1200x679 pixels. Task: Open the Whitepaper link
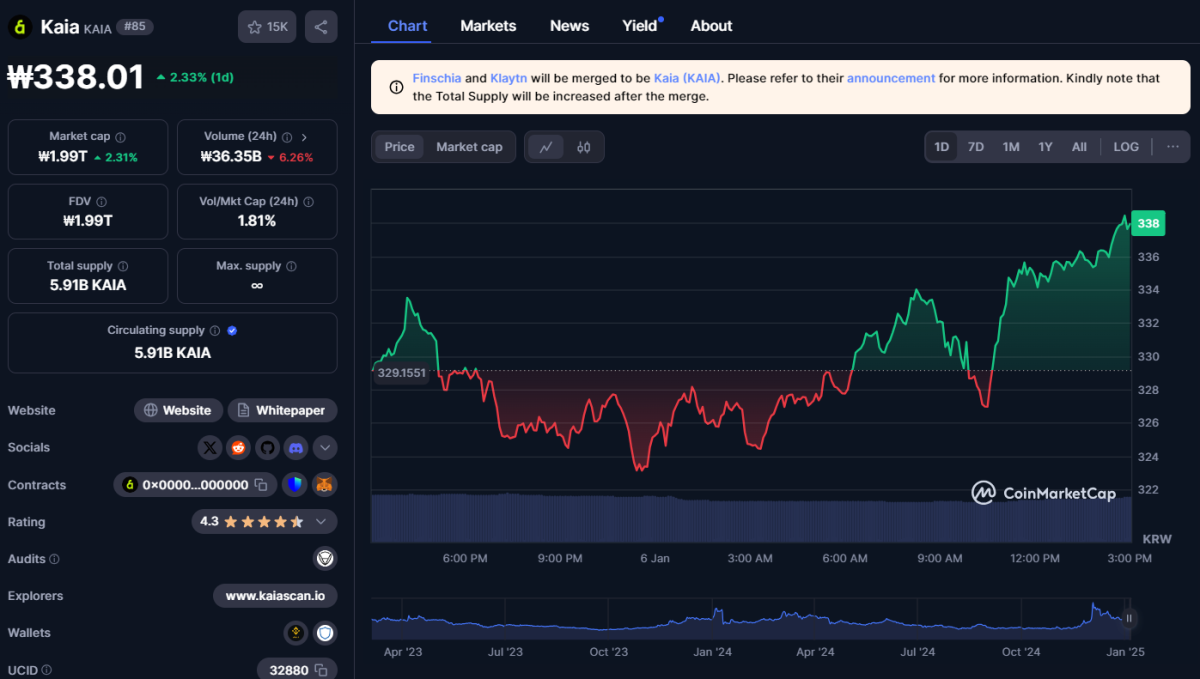click(x=283, y=410)
